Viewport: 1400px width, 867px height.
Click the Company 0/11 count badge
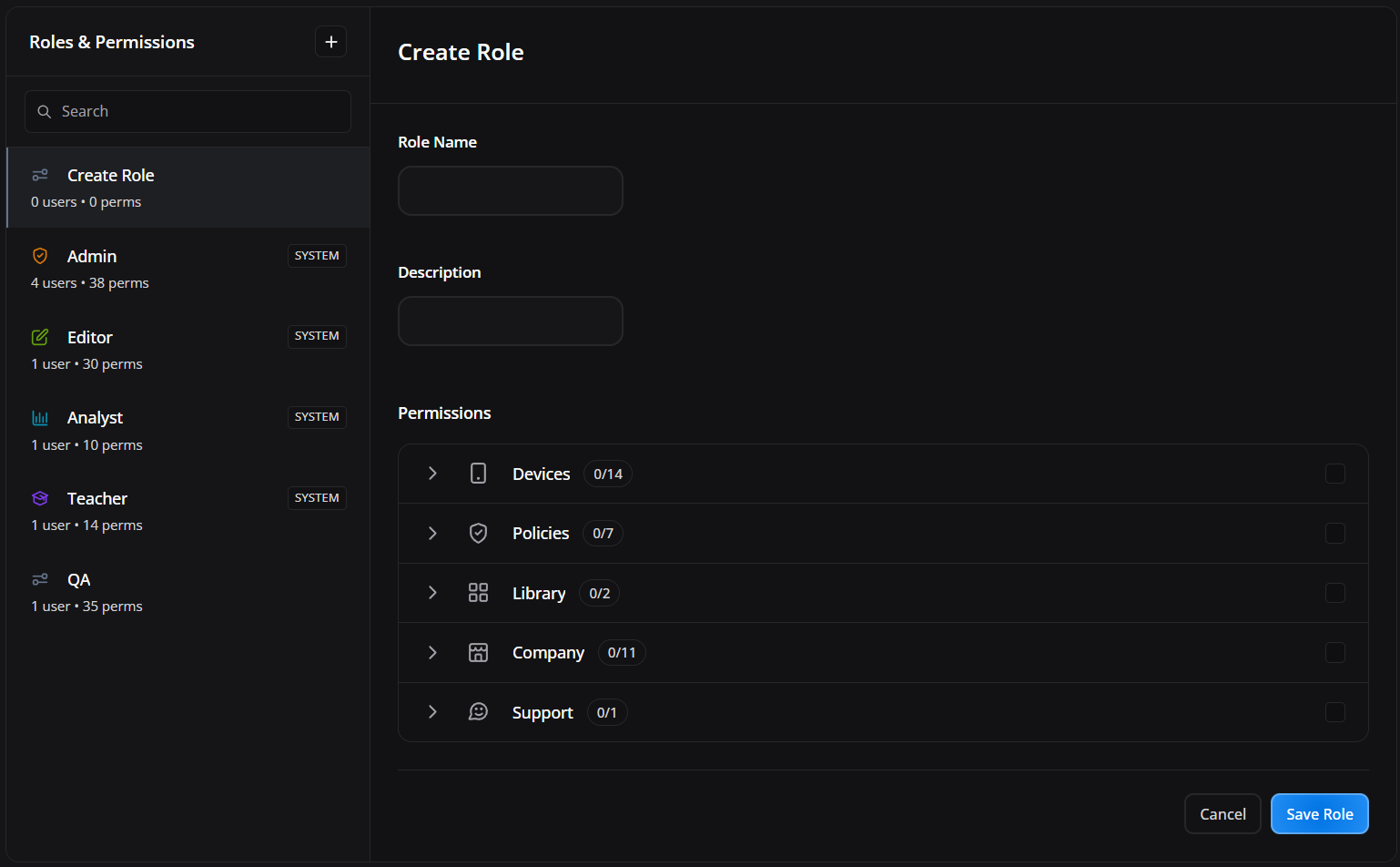click(x=622, y=652)
